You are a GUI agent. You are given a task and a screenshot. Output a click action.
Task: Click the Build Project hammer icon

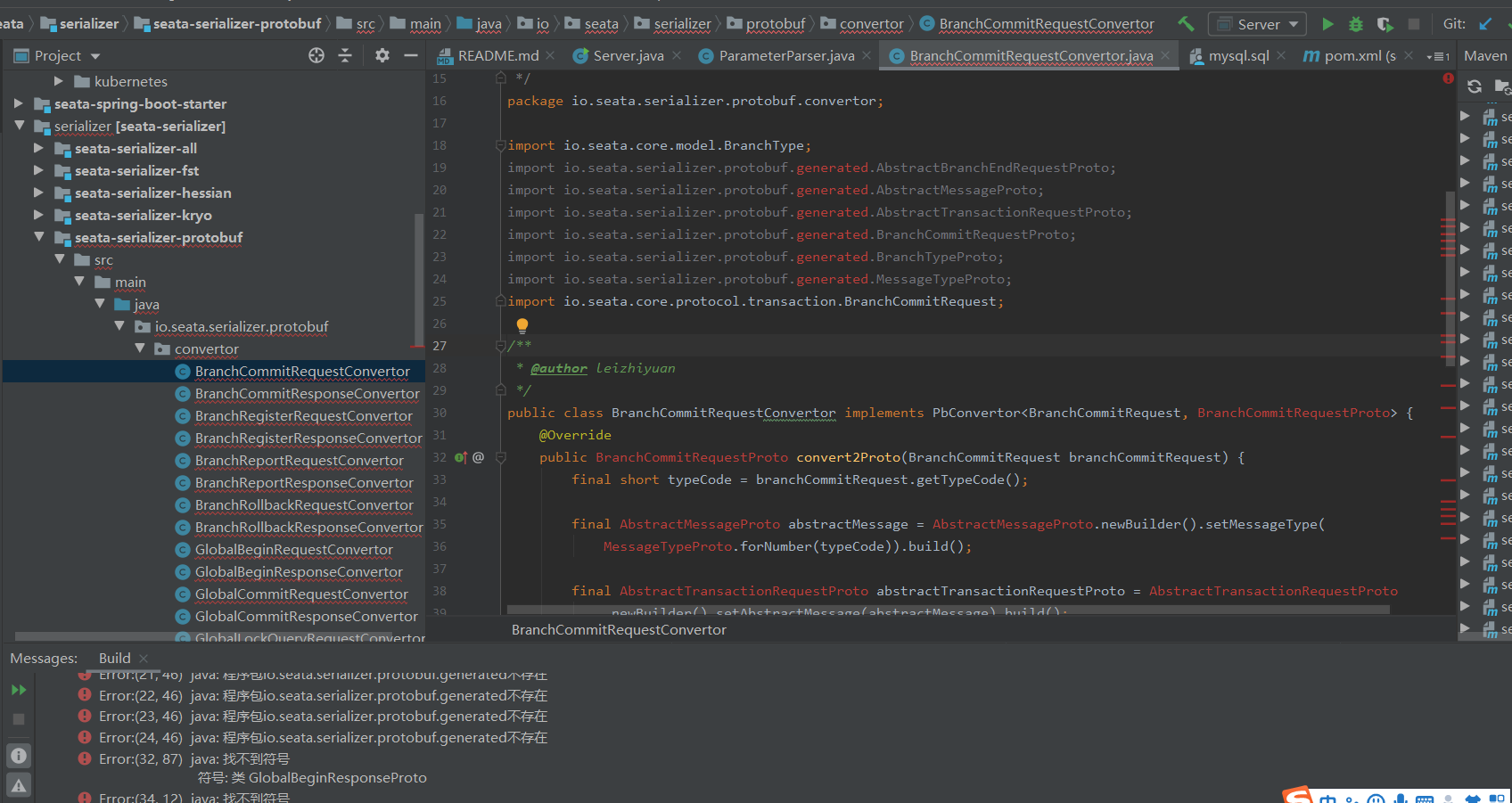(1186, 24)
